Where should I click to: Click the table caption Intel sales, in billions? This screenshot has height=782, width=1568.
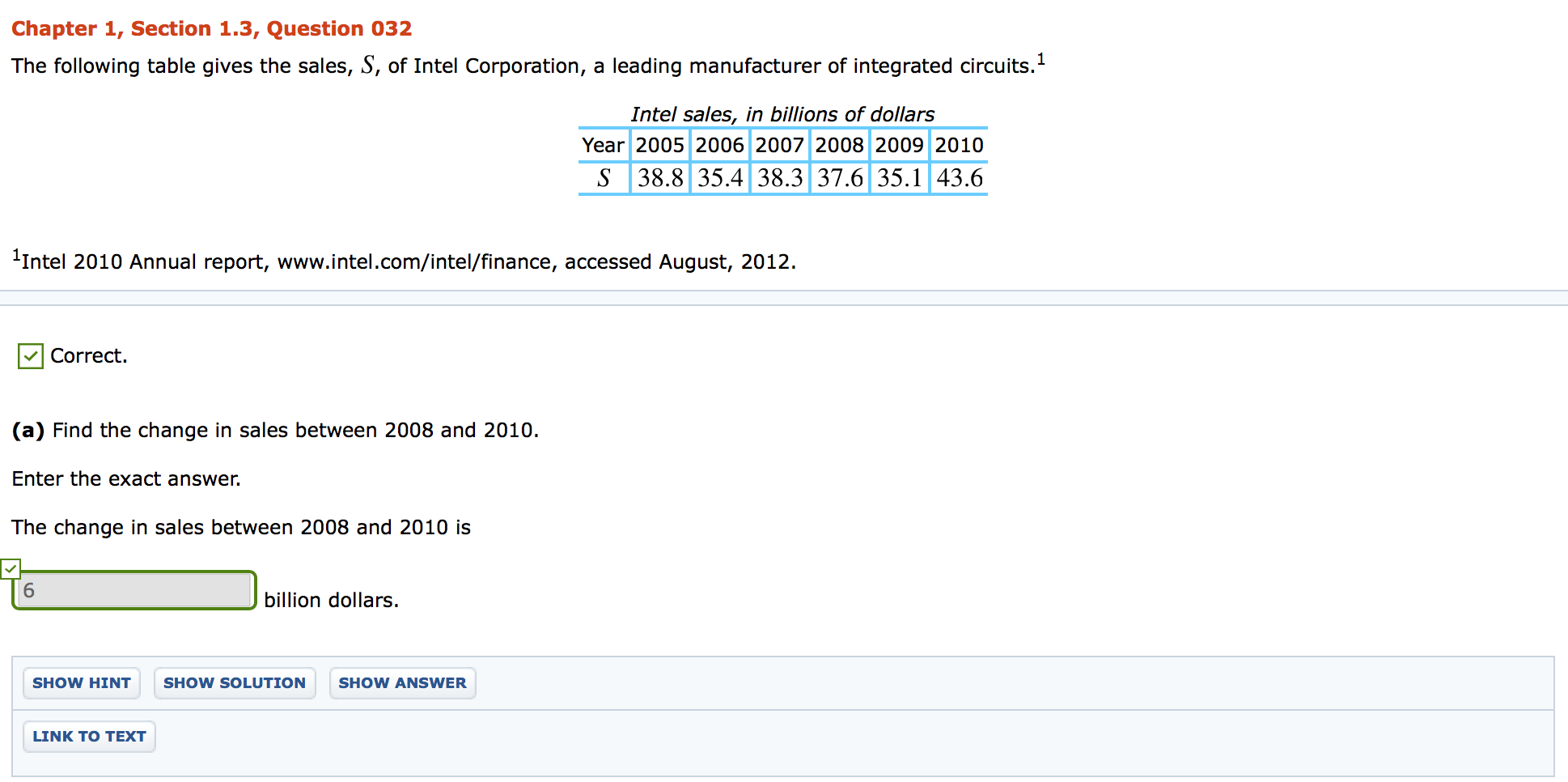782,114
